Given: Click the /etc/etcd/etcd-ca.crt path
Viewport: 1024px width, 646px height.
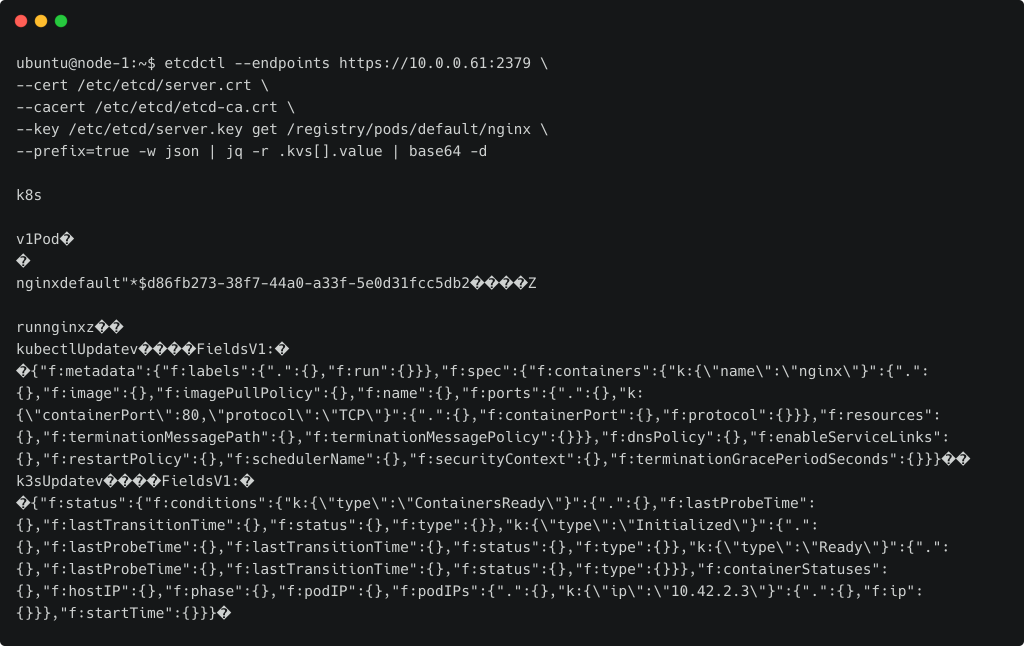Looking at the screenshot, I should pos(186,107).
